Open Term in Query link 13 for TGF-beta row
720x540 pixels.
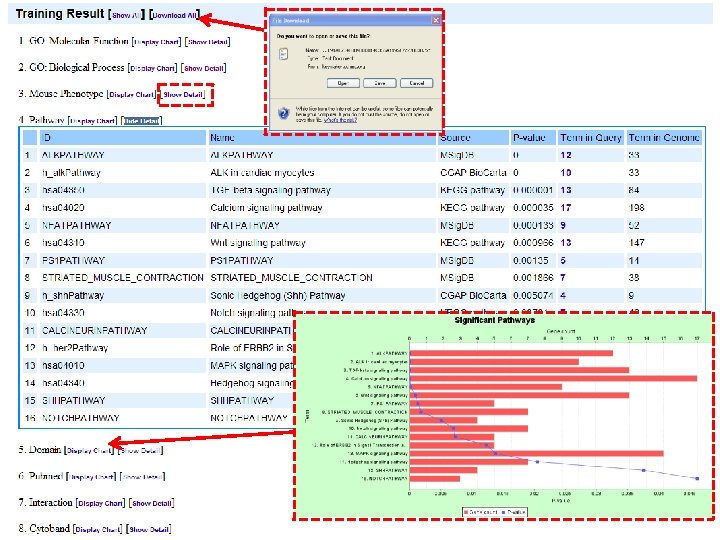click(566, 190)
